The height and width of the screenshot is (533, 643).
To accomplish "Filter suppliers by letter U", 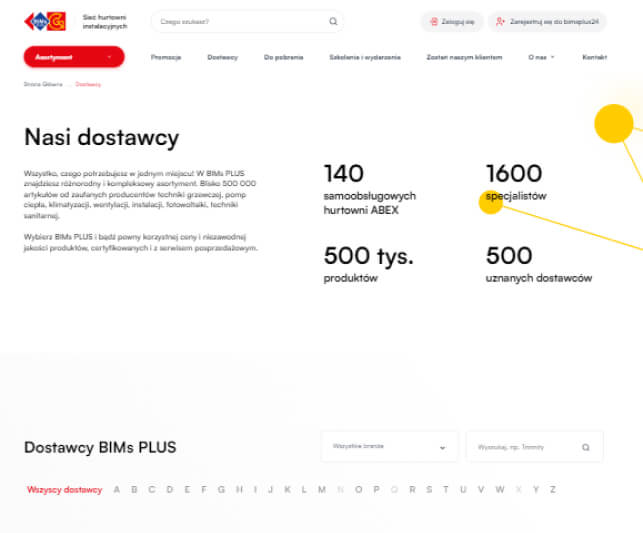I will pyautogui.click(x=463, y=490).
